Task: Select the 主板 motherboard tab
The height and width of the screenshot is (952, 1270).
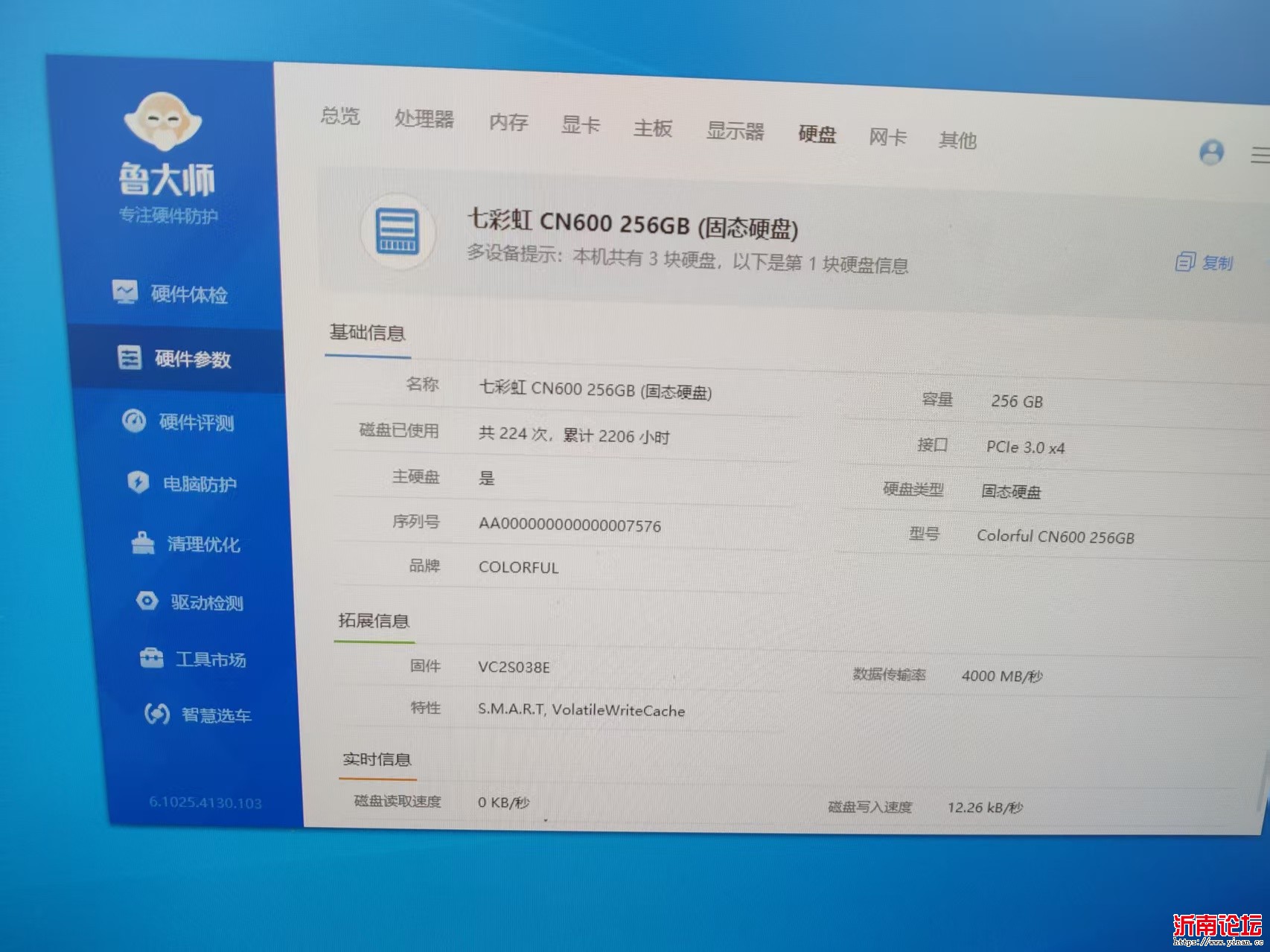Action: pos(653,128)
